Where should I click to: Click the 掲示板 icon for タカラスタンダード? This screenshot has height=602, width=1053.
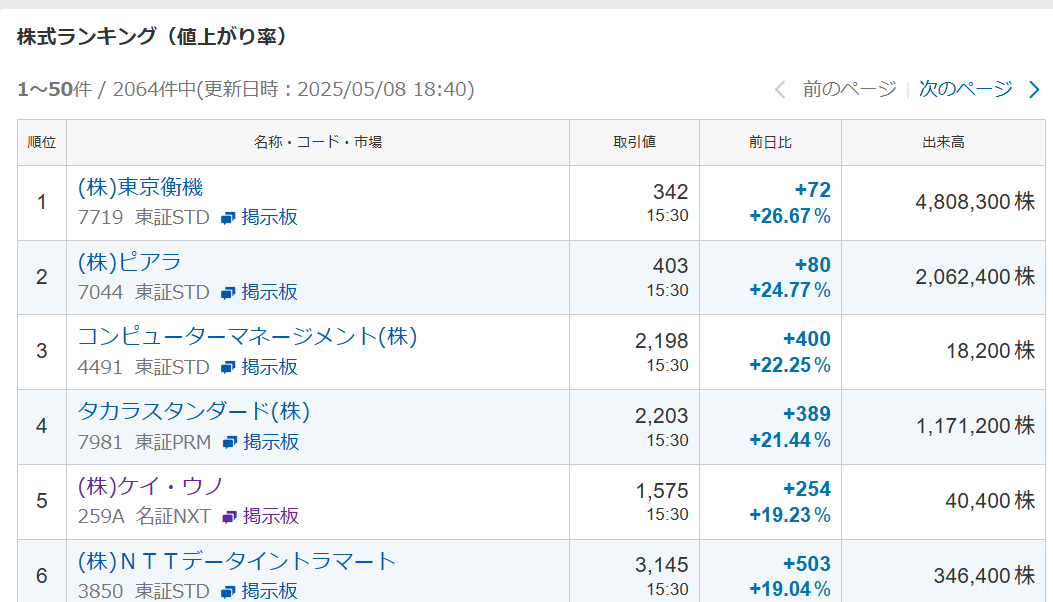coord(230,442)
